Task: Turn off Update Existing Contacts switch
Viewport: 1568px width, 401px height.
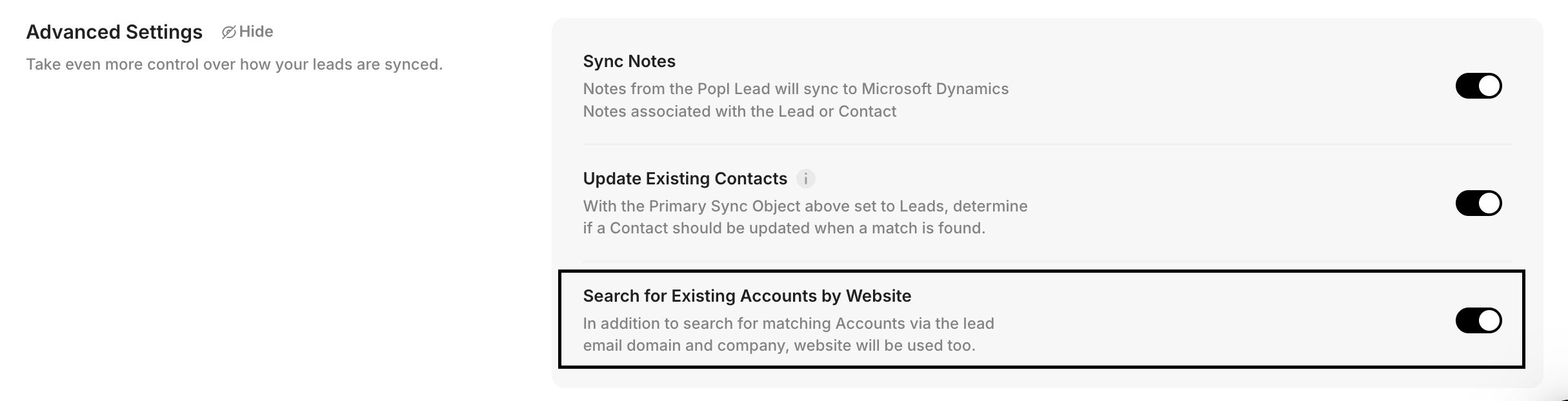Action: 1478,203
